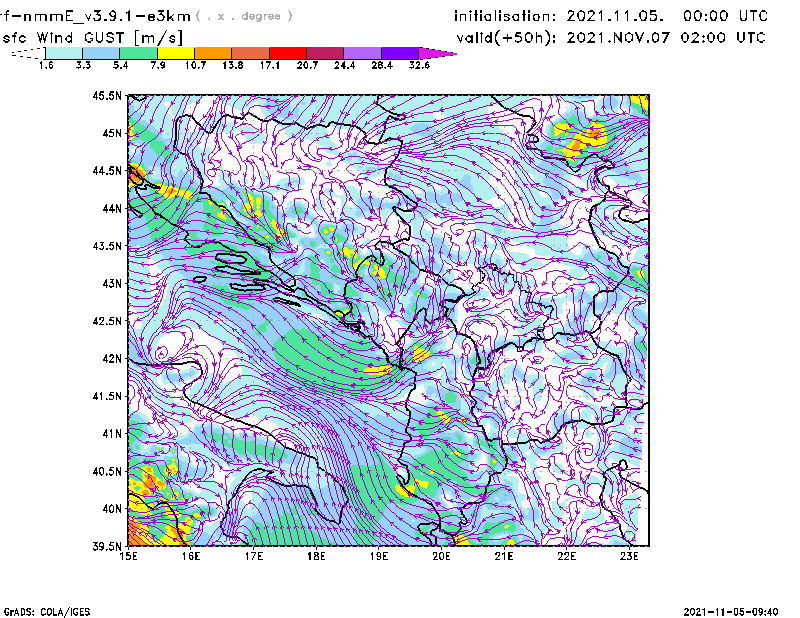Click the yellow 7.9–10.7 legend swatch
The image size is (800, 618).
coord(176,53)
